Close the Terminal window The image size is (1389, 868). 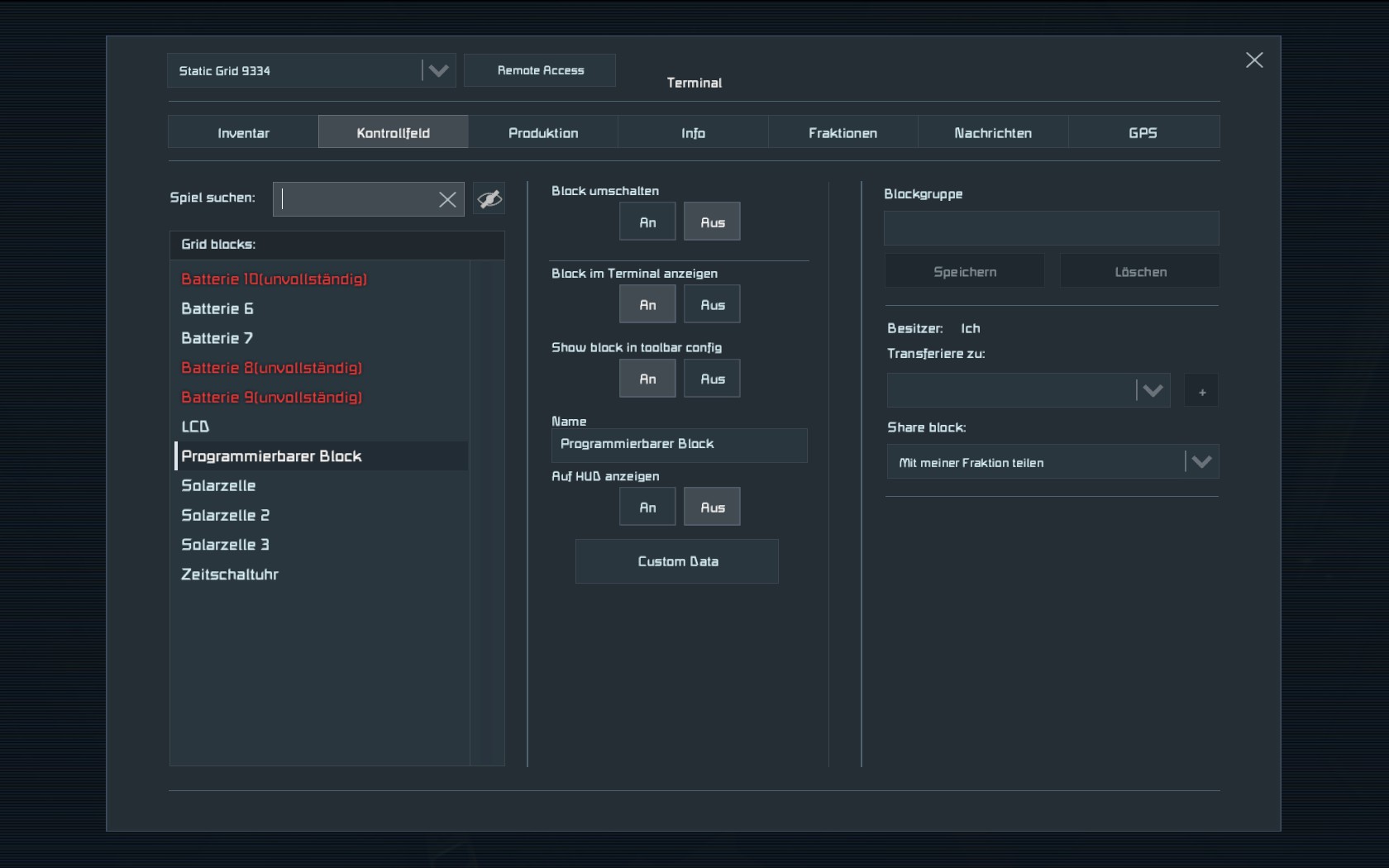pyautogui.click(x=1253, y=60)
